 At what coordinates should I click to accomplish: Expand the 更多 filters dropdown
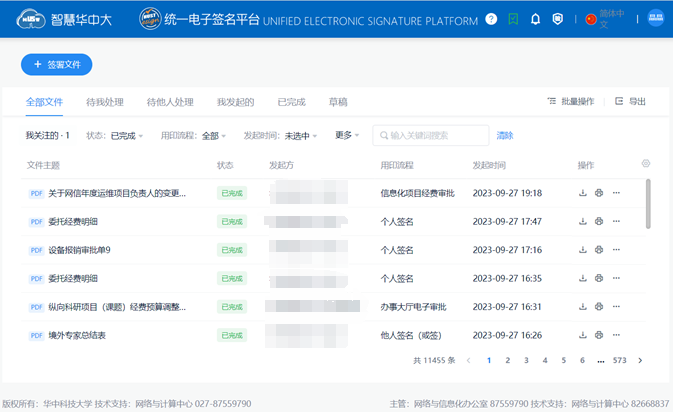[x=347, y=135]
